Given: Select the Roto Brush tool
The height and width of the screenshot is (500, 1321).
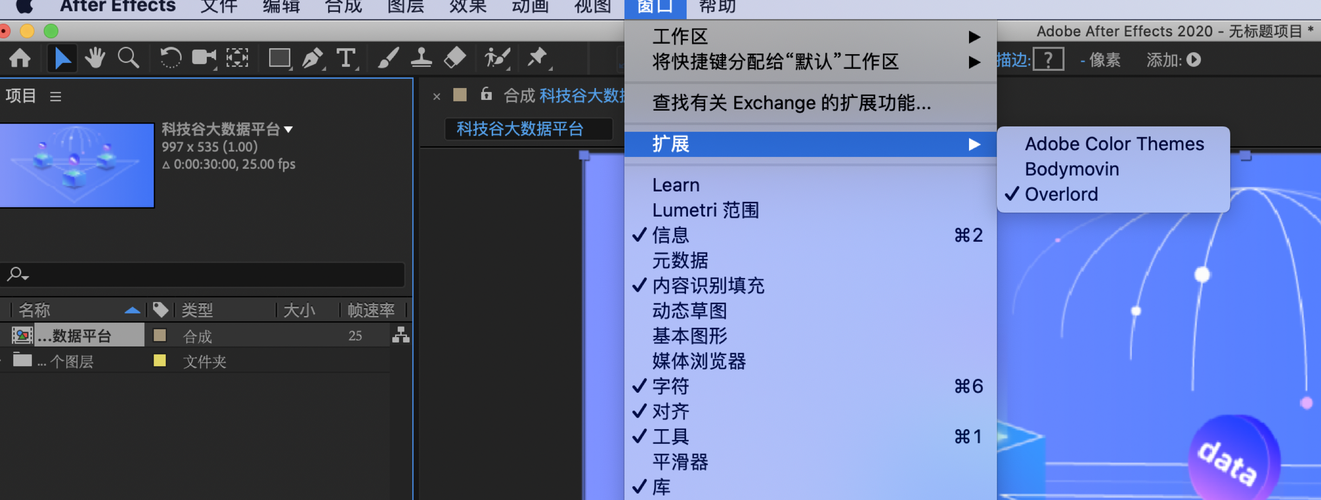Looking at the screenshot, I should pos(496,58).
